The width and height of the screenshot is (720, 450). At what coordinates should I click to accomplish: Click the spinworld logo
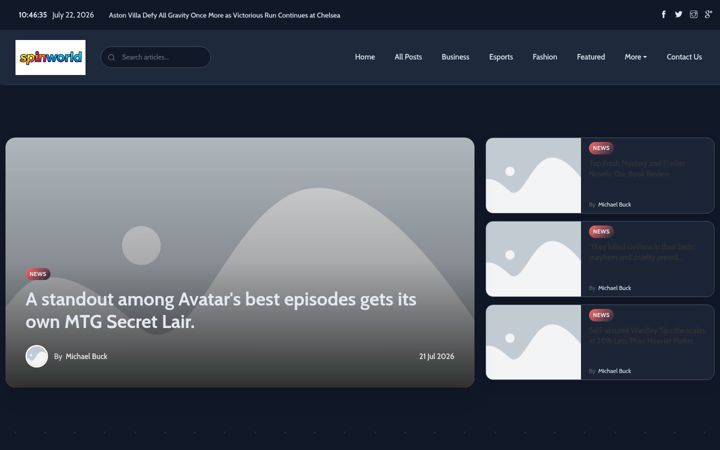pos(51,57)
